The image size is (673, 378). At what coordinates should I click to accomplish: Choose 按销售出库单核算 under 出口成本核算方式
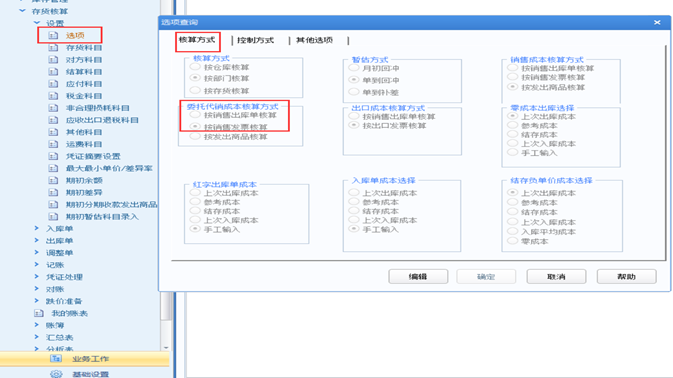click(x=354, y=116)
